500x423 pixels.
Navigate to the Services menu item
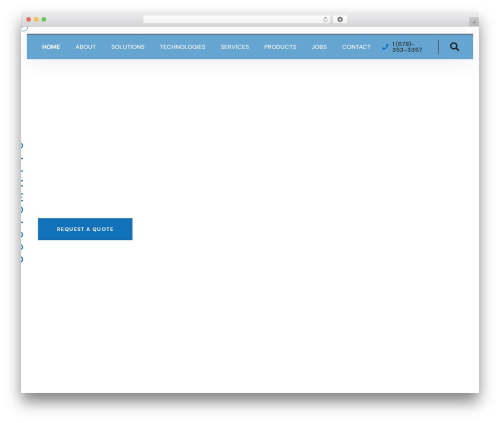click(x=235, y=47)
